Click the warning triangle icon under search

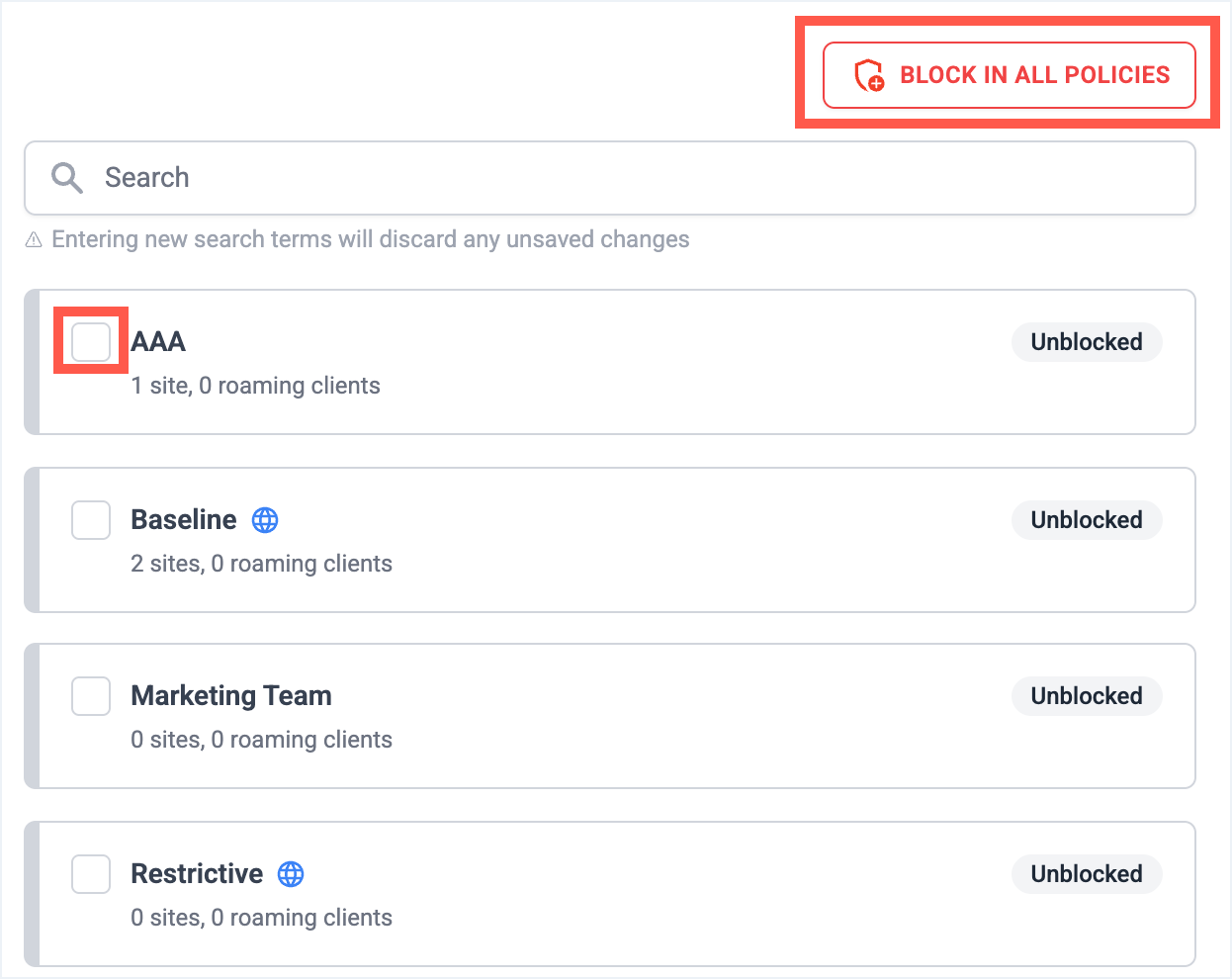pos(34,240)
